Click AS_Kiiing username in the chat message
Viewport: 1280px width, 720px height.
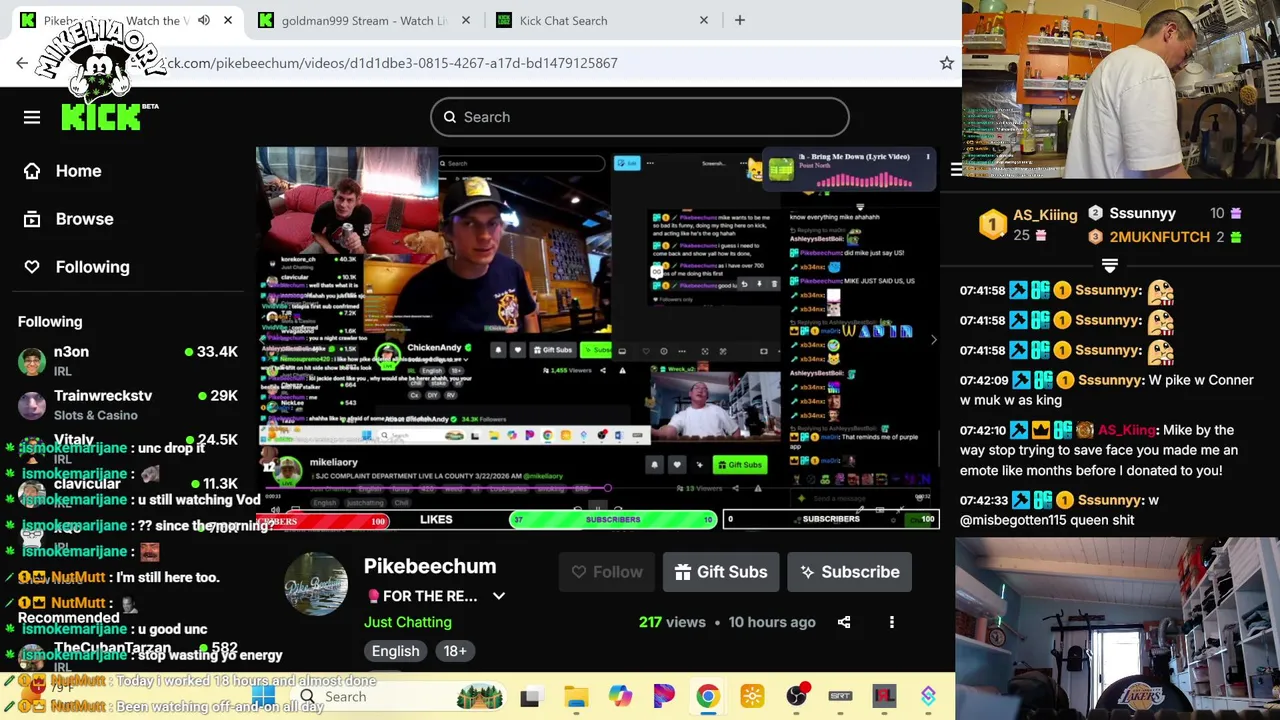pyautogui.click(x=1127, y=430)
